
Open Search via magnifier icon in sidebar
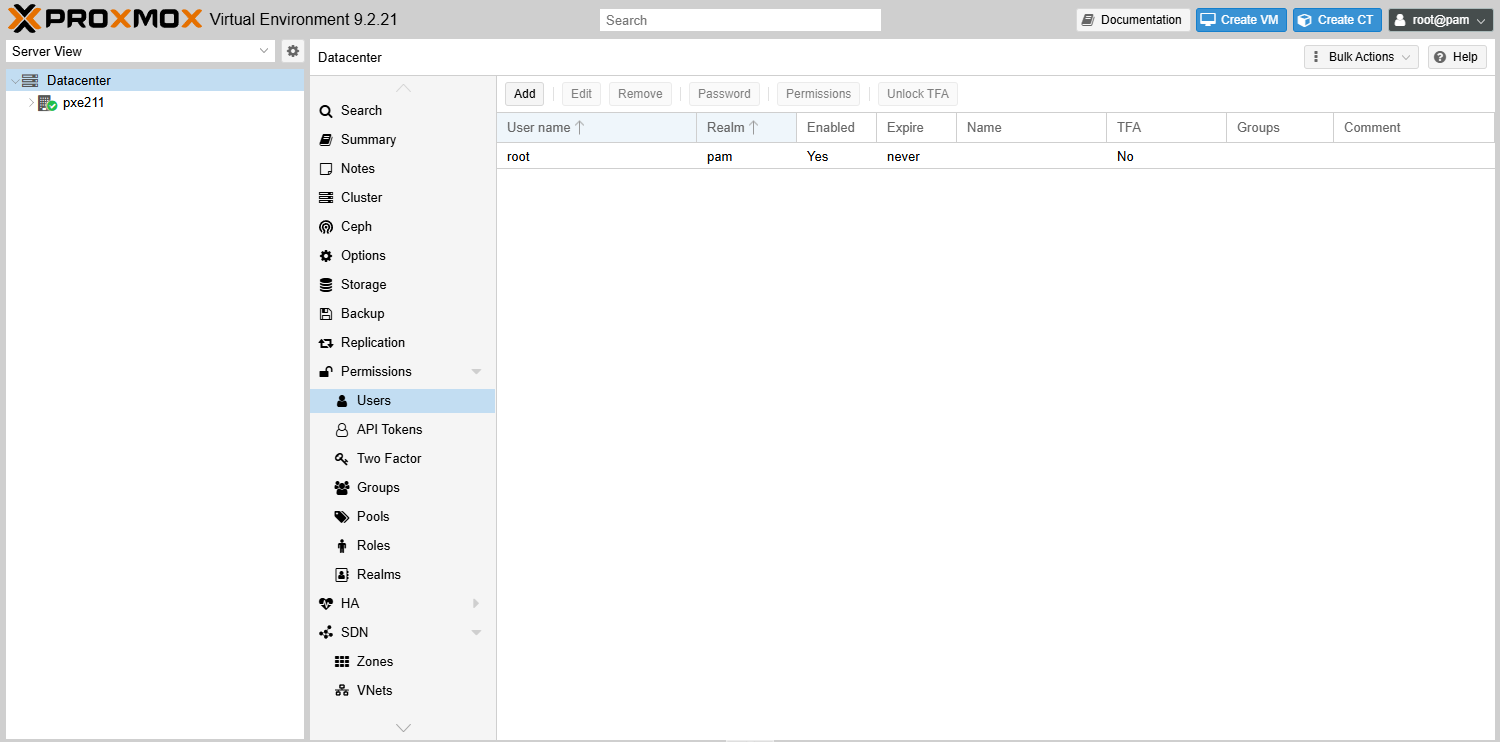(x=326, y=111)
